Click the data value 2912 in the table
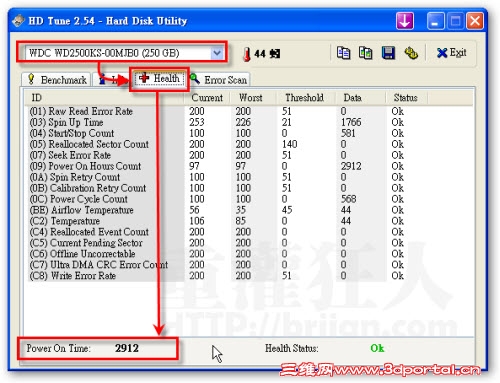Screen dimensions: 500x383 click(x=351, y=166)
